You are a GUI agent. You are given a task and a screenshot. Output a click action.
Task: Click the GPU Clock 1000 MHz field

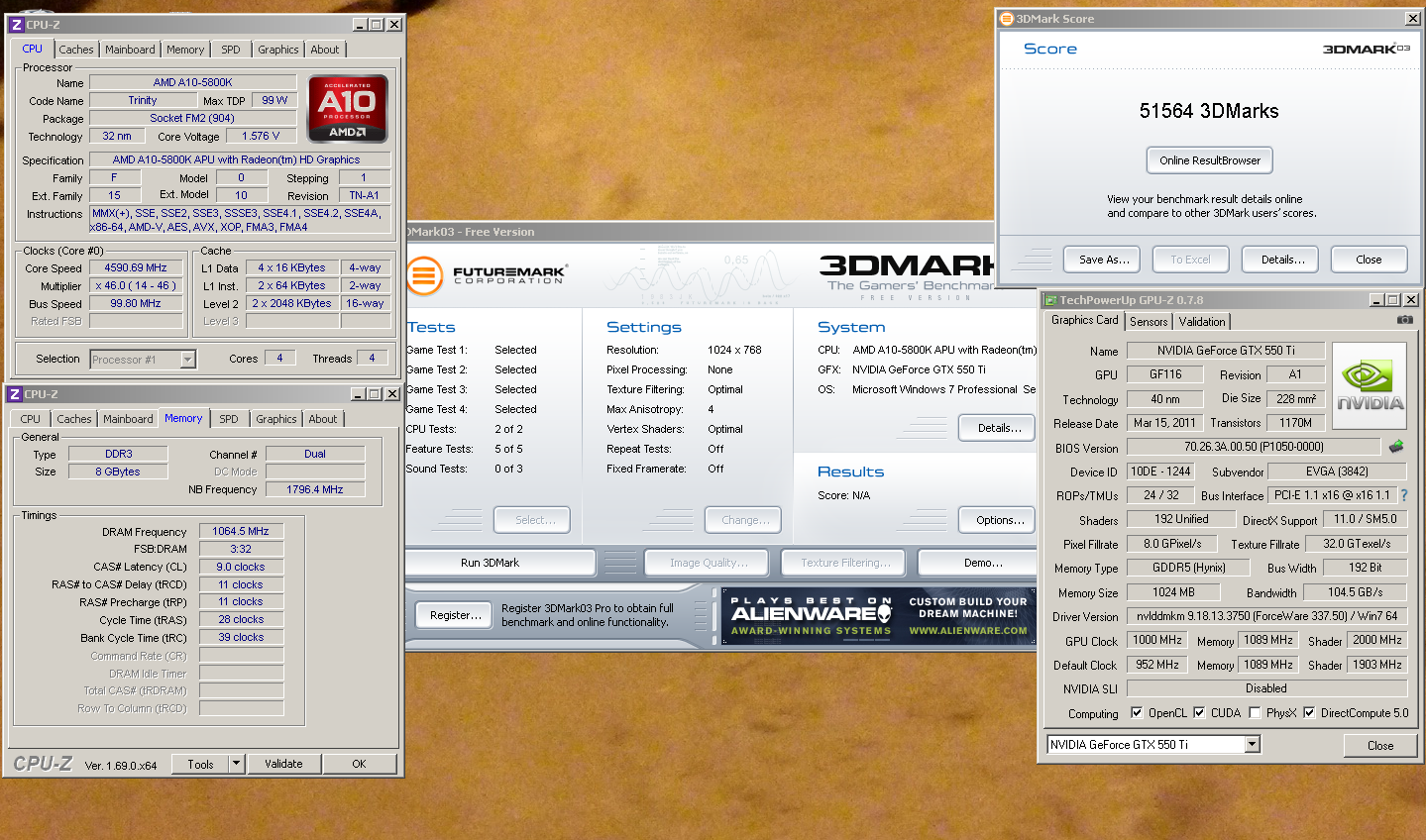1157,640
